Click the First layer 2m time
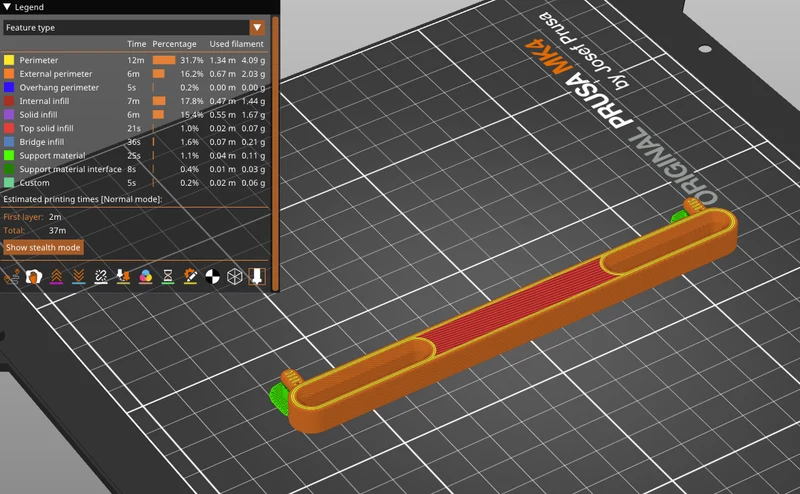Screen dimensions: 800x494 click(x=55, y=217)
